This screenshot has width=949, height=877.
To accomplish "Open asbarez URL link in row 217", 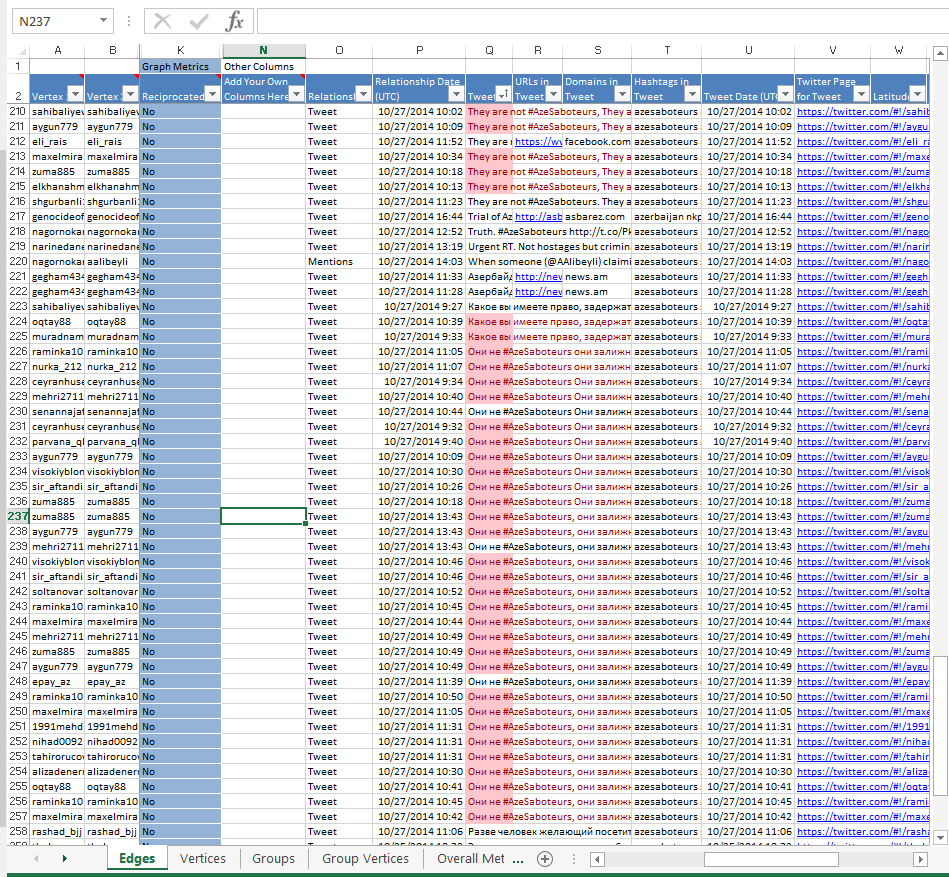I will [538, 217].
